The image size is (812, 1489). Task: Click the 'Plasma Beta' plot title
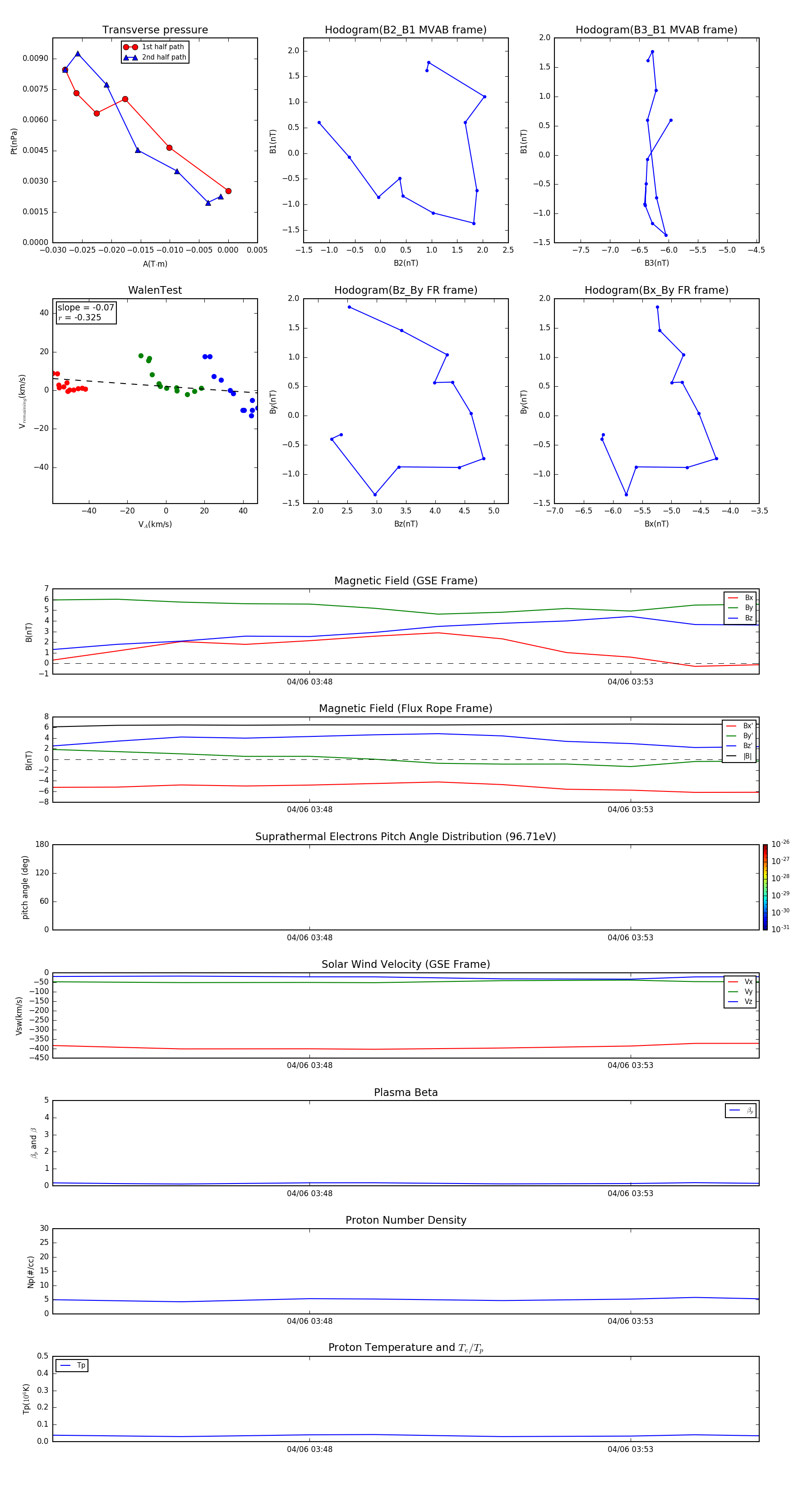point(406,1092)
